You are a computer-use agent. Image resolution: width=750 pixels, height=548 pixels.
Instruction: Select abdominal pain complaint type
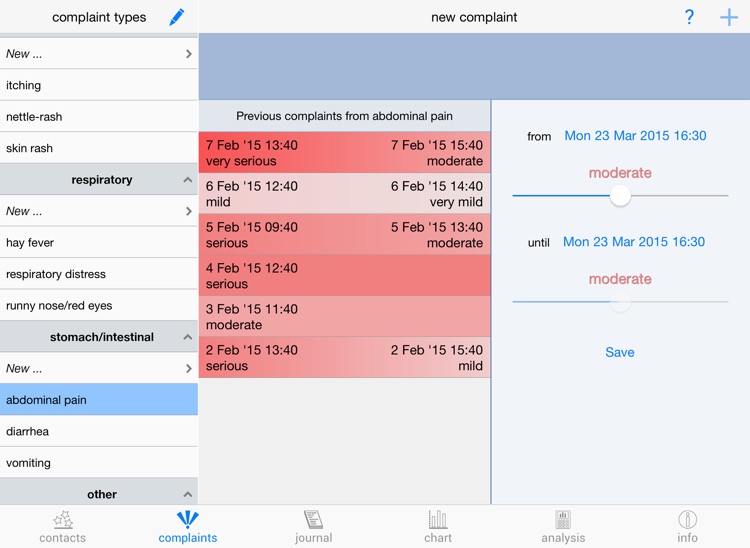[99, 400]
